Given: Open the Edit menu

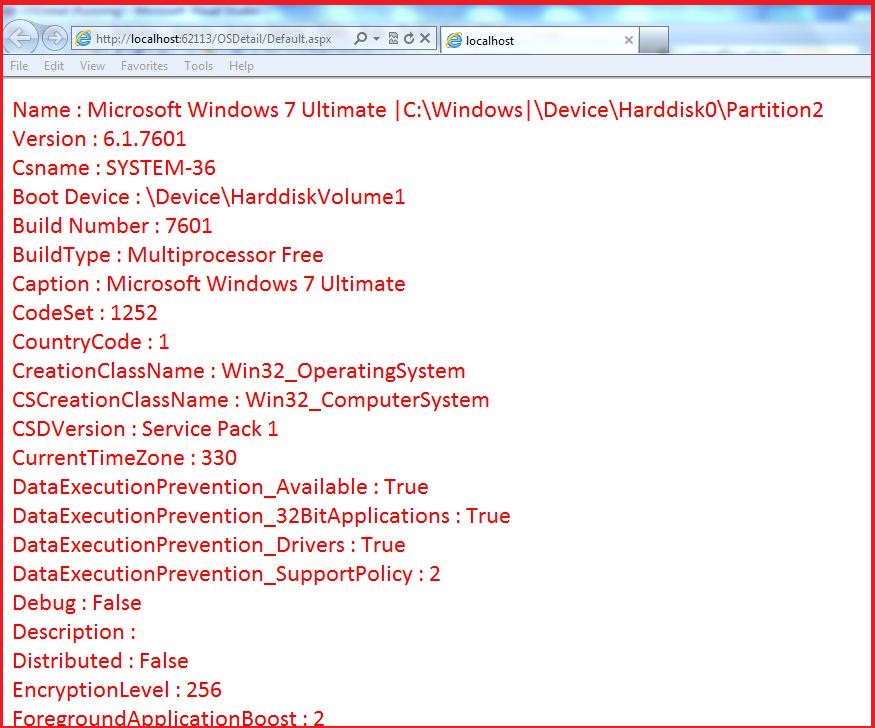Looking at the screenshot, I should click(x=54, y=66).
